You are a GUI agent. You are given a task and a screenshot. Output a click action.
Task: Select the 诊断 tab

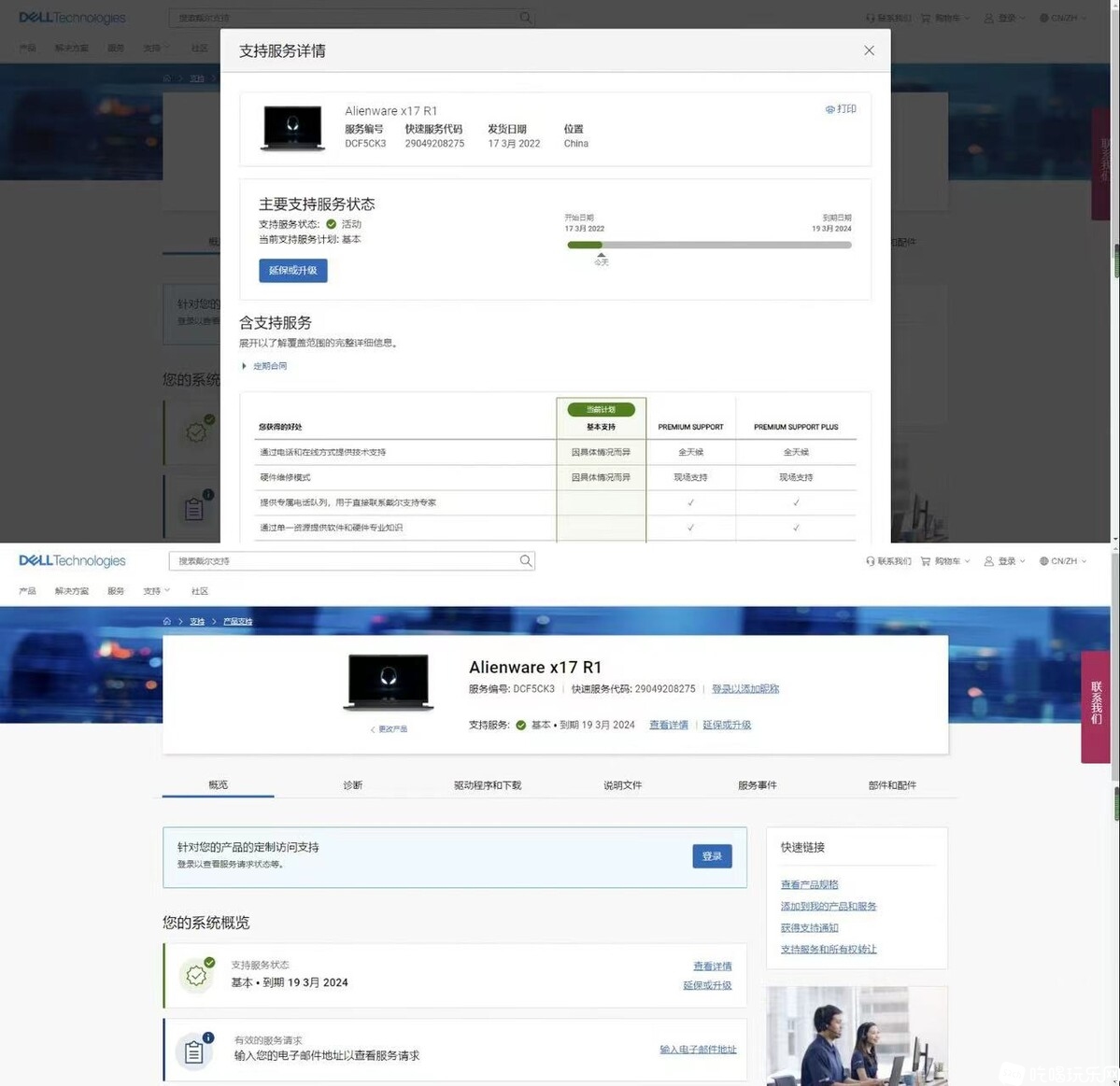pos(353,785)
